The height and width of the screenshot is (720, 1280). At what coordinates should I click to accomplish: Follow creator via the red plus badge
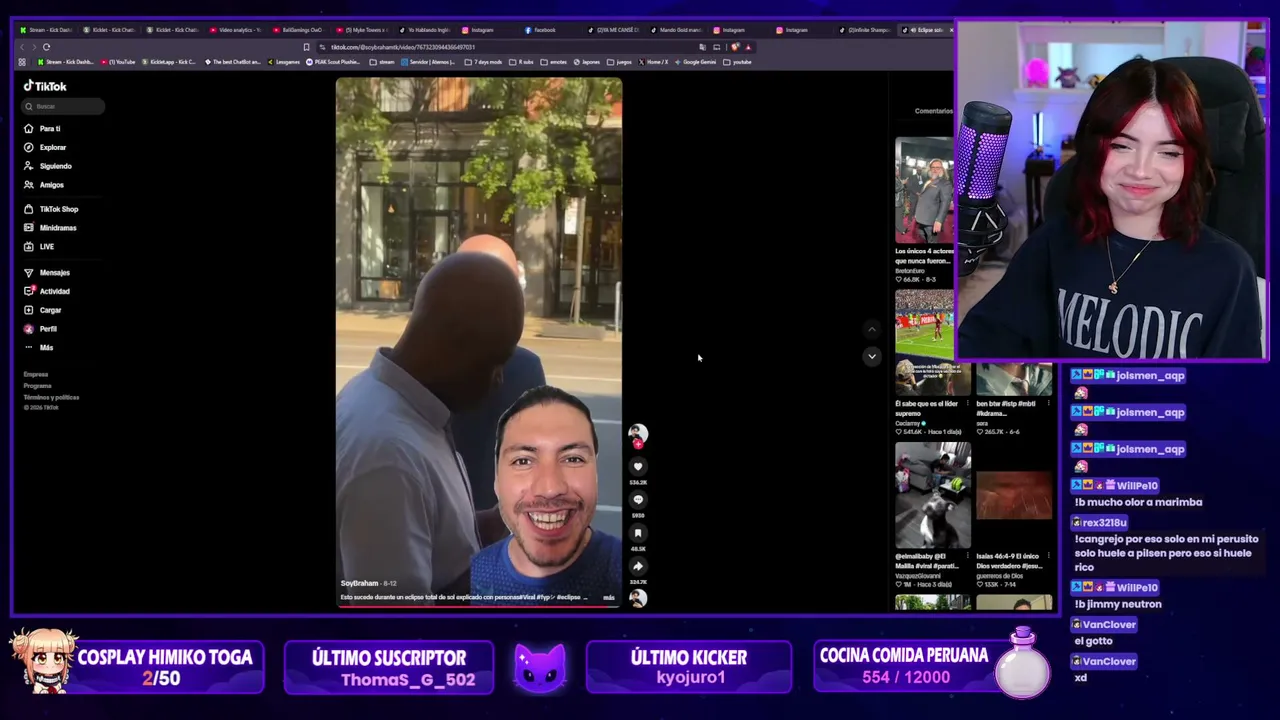[x=638, y=444]
